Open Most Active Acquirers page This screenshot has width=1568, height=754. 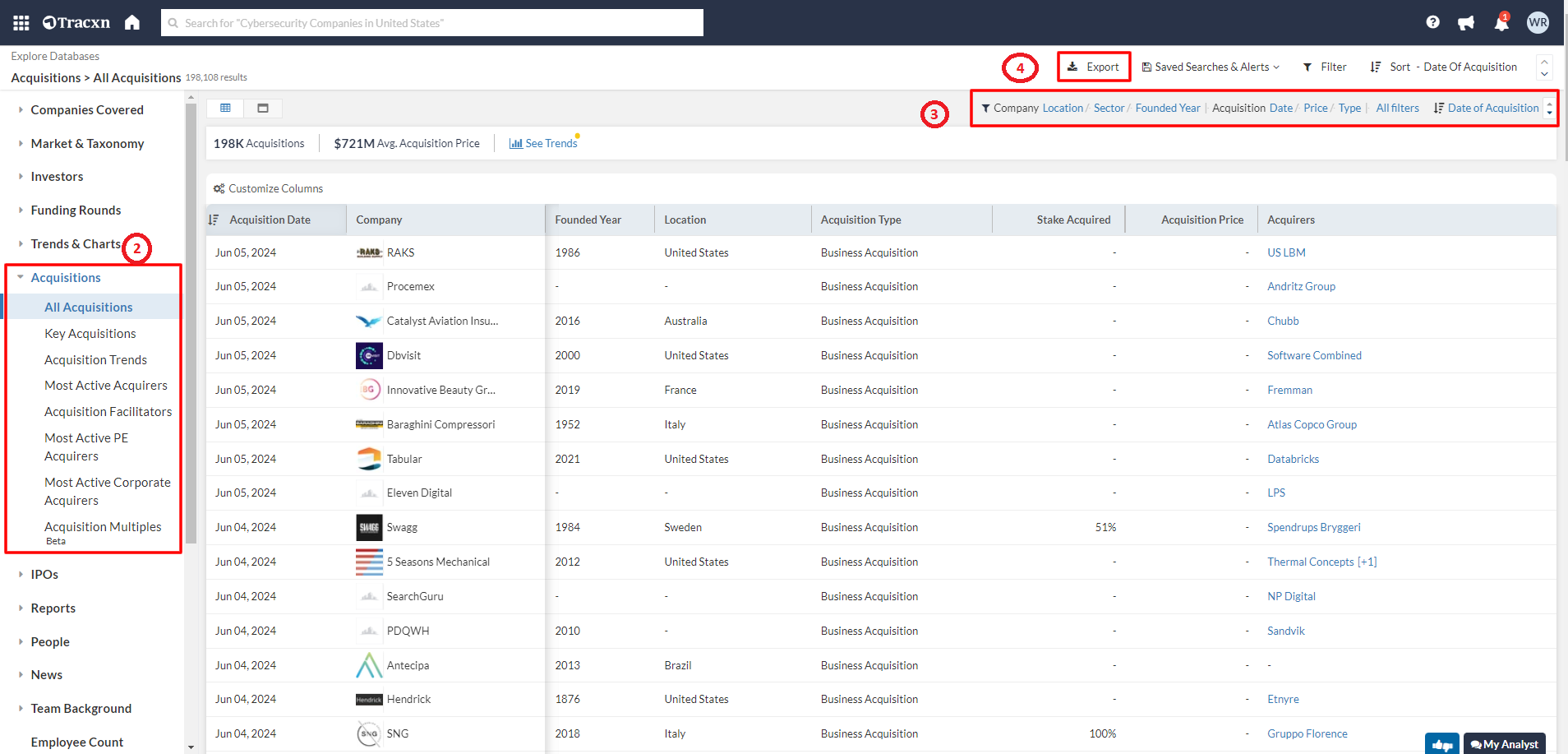pyautogui.click(x=106, y=386)
